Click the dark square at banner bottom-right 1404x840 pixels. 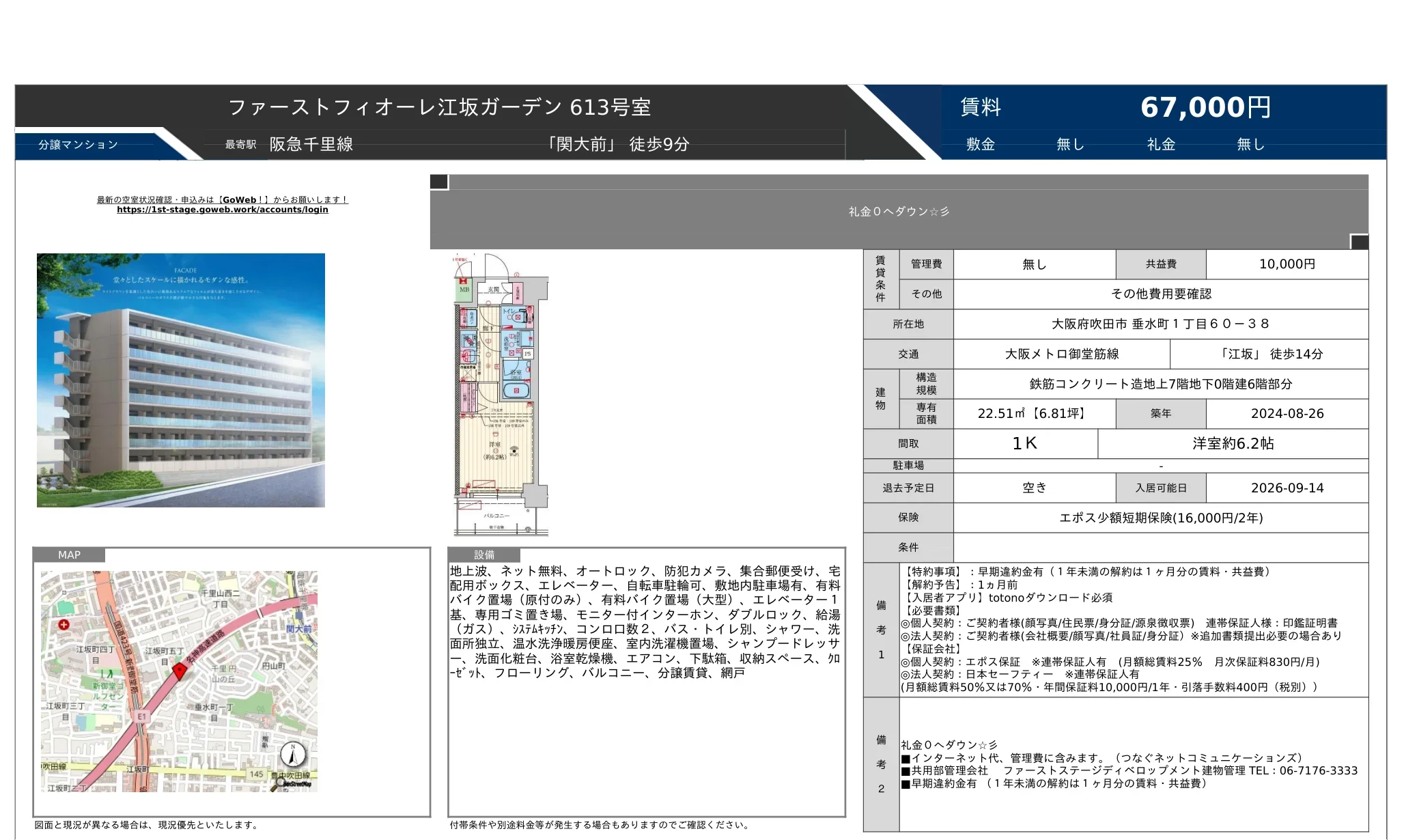1359,242
